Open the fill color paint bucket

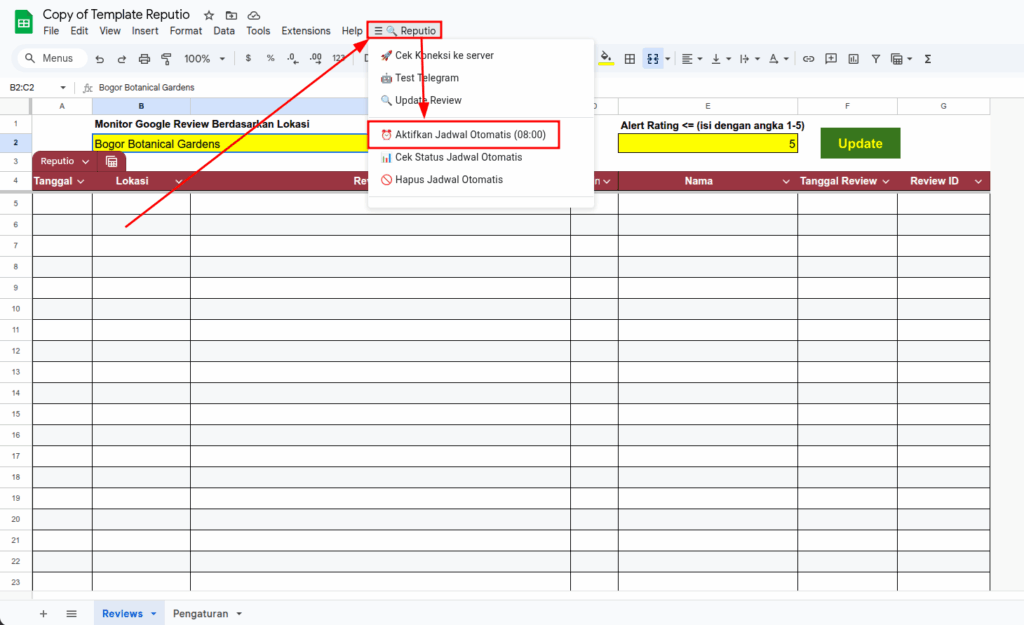pos(605,59)
